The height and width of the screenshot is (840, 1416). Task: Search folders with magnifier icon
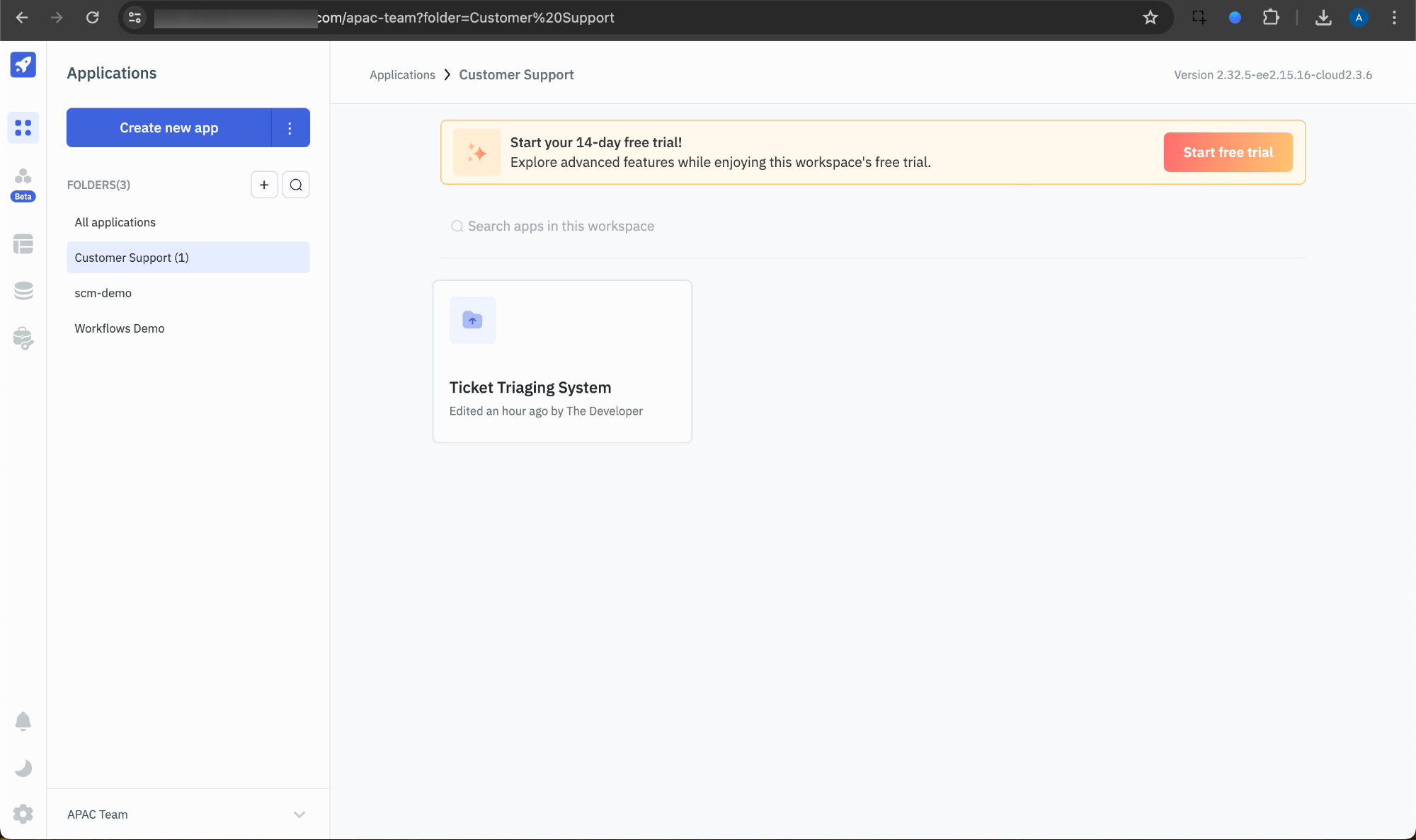296,185
